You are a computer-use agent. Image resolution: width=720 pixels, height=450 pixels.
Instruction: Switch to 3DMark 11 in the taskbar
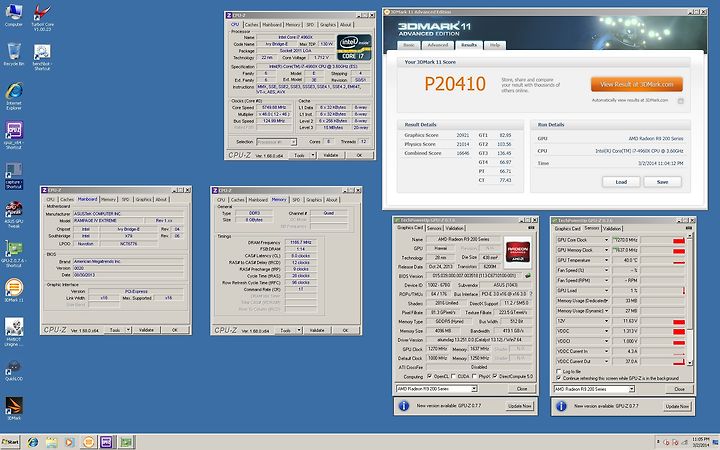88,442
